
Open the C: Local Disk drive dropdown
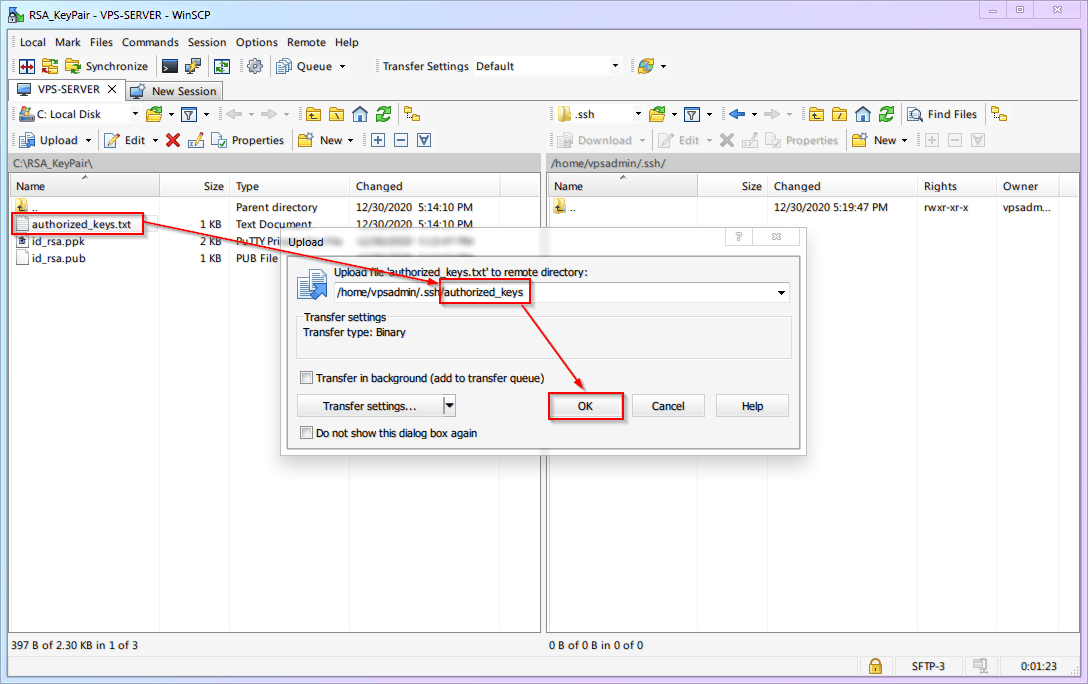pos(134,114)
